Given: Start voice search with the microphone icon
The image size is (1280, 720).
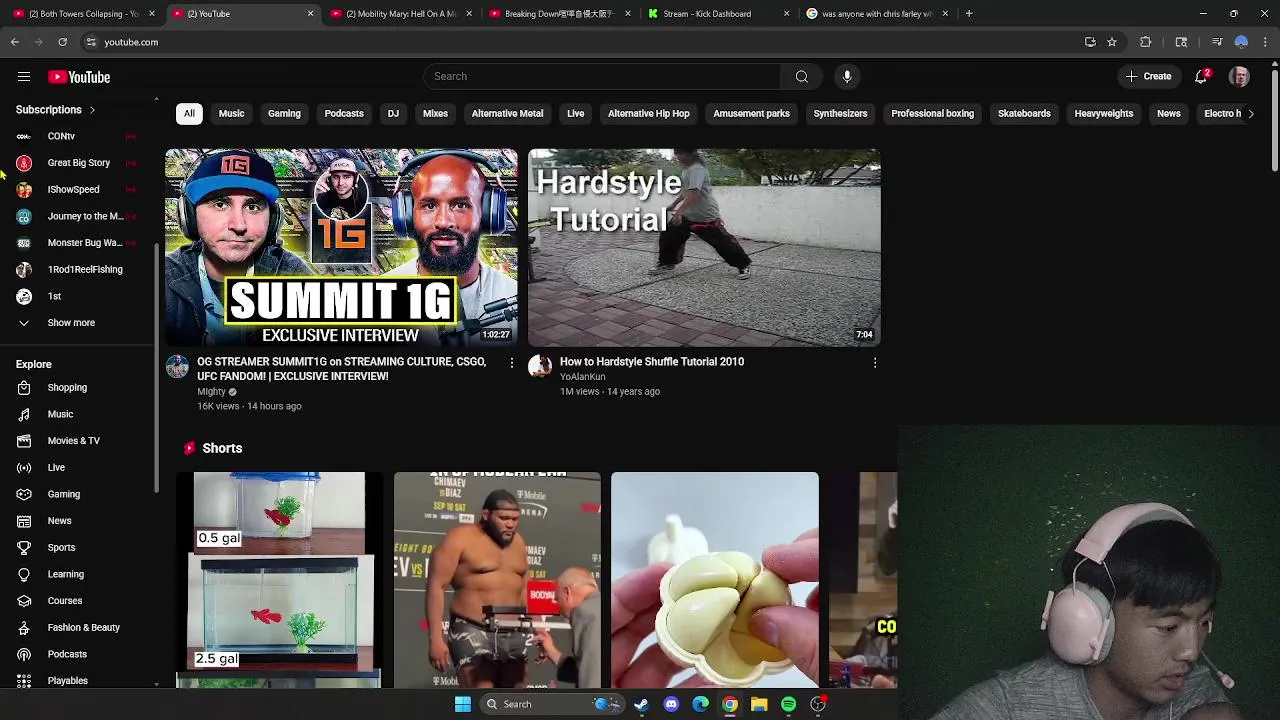Looking at the screenshot, I should pos(847,77).
